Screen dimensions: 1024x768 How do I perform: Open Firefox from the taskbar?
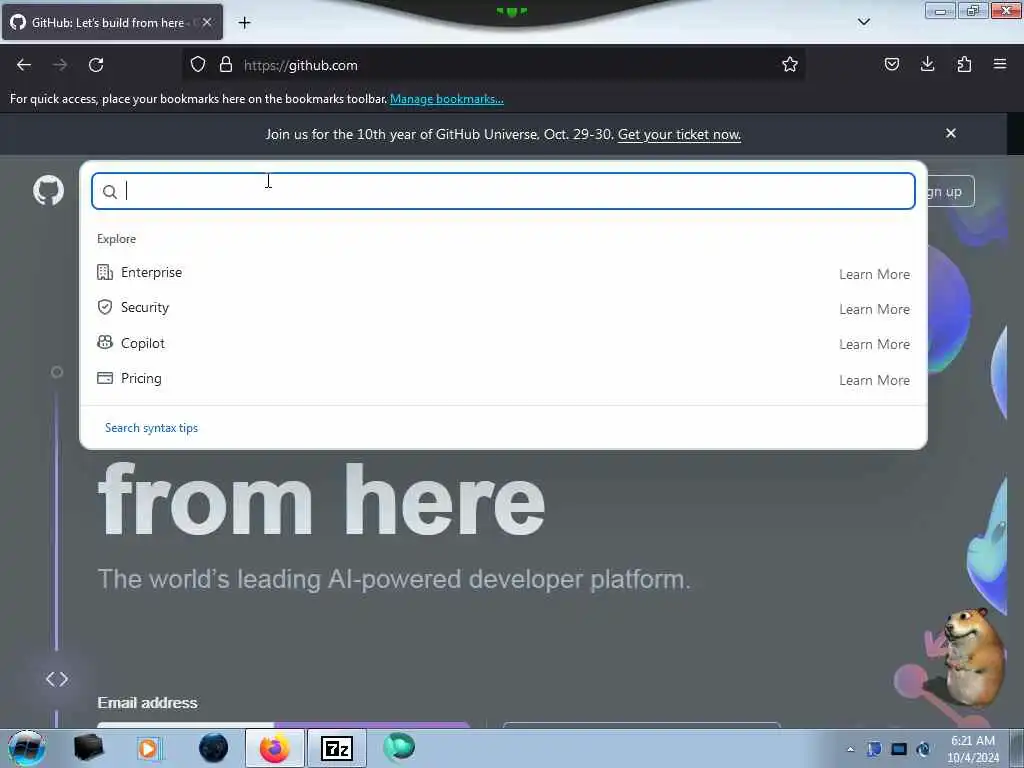pyautogui.click(x=275, y=748)
